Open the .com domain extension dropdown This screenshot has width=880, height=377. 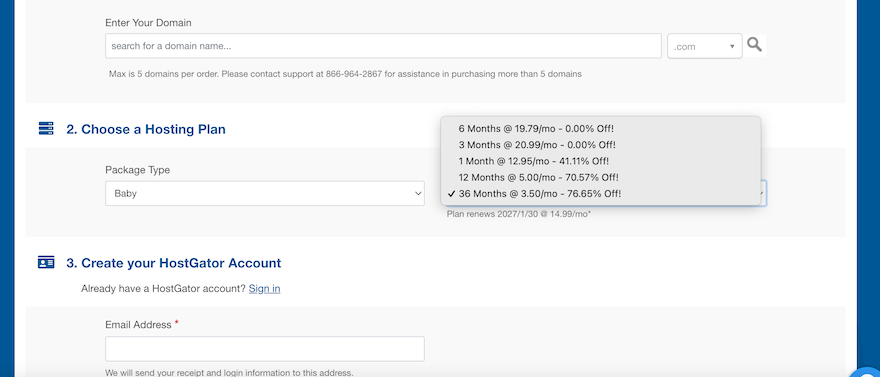point(704,46)
